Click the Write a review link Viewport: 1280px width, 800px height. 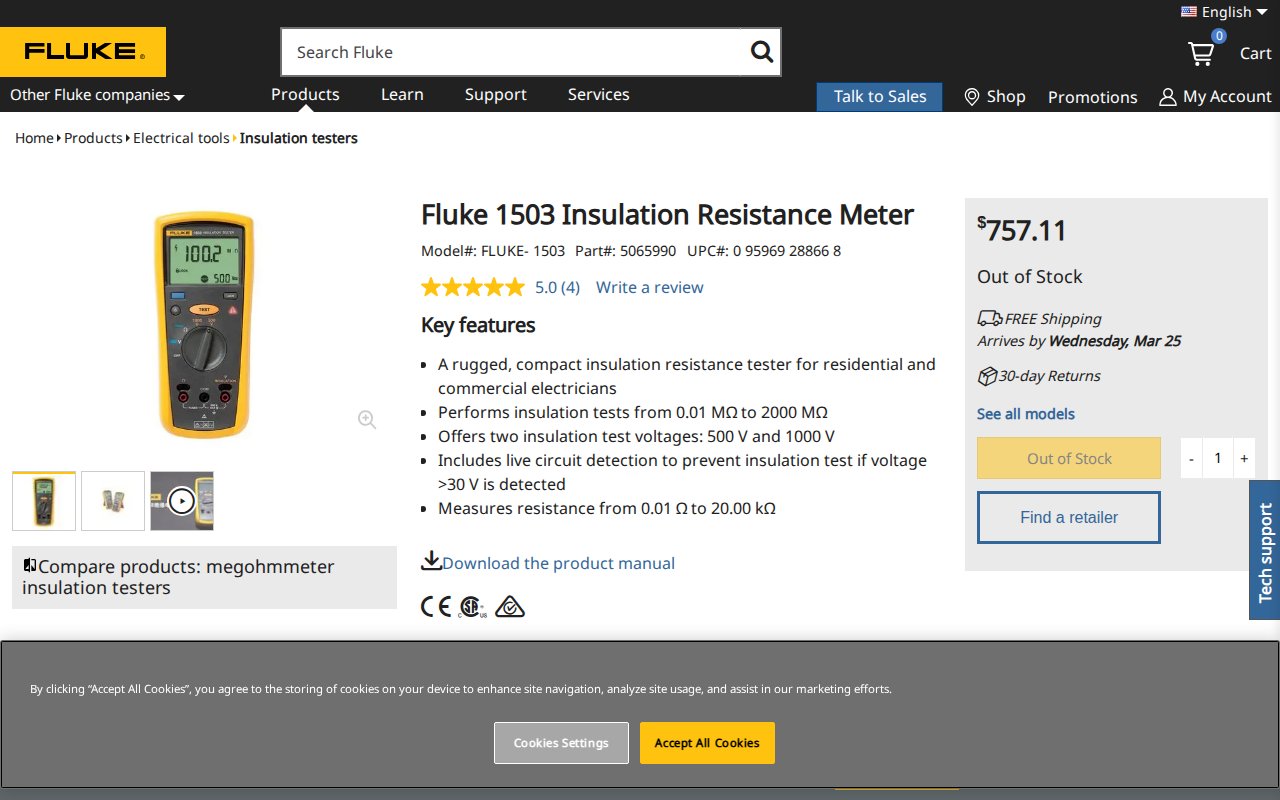click(650, 287)
